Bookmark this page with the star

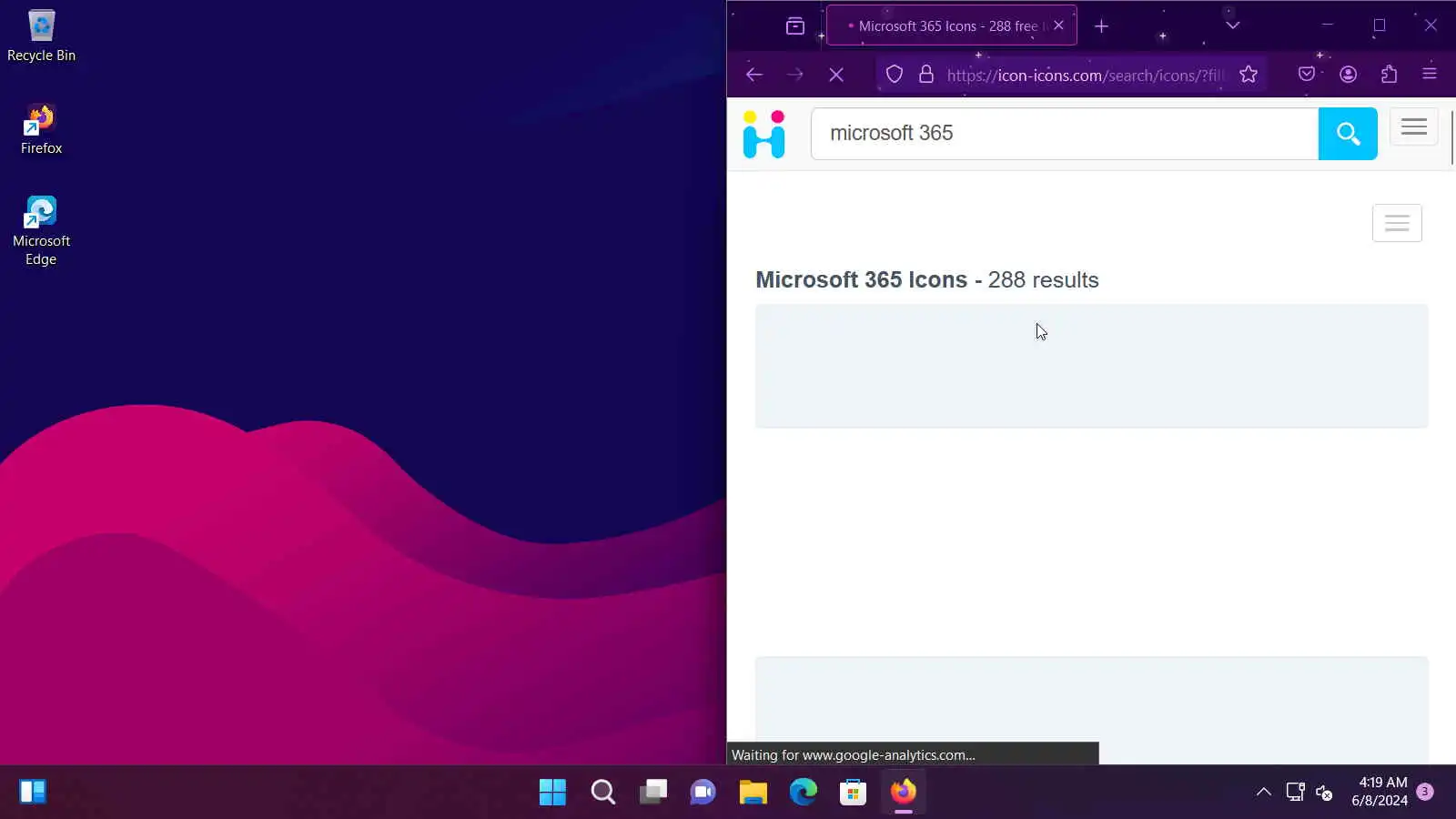pyautogui.click(x=1249, y=75)
